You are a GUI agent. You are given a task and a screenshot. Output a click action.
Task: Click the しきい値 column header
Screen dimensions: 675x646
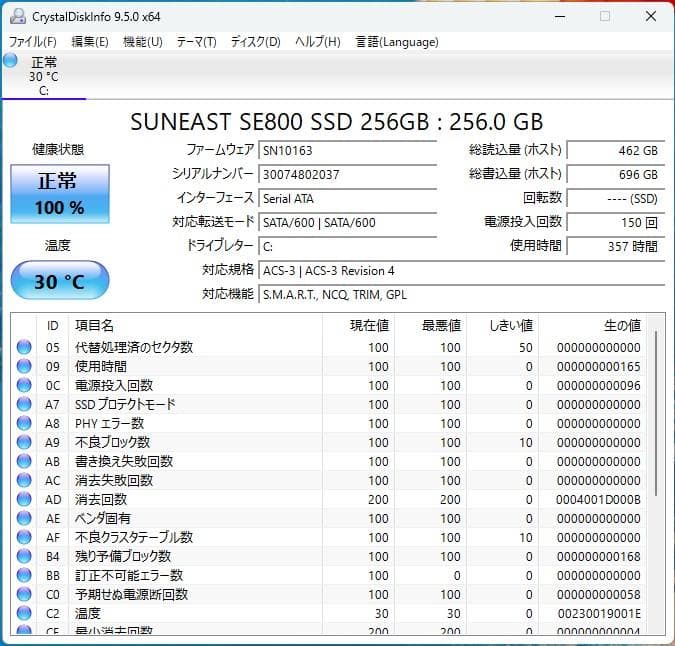503,325
